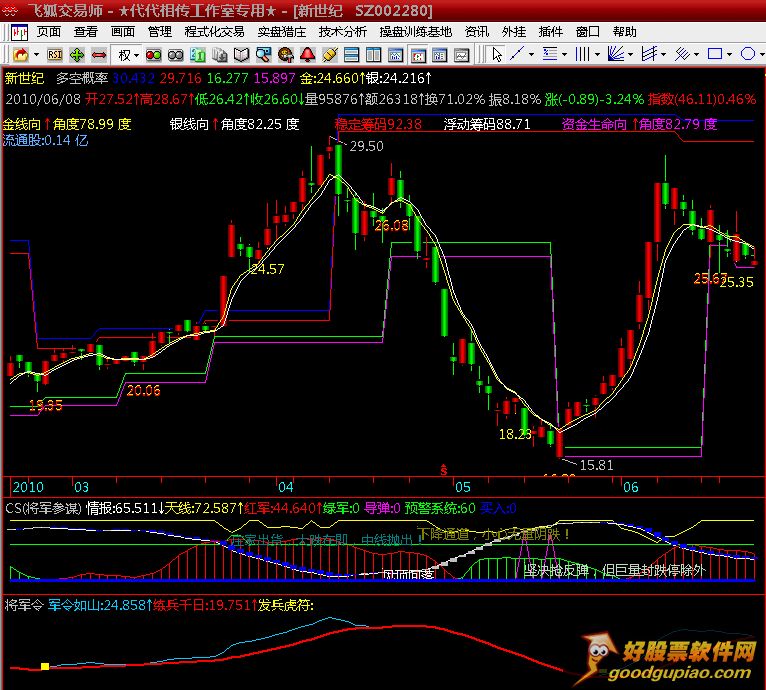Image resolution: width=766 pixels, height=690 pixels.
Task: Click the RSI indicator toolbar icon
Action: pyautogui.click(x=55, y=54)
